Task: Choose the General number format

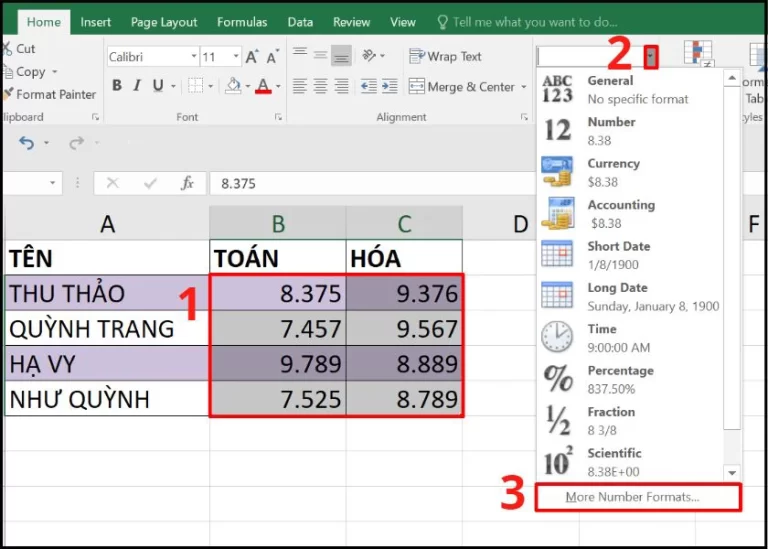Action: click(630, 89)
